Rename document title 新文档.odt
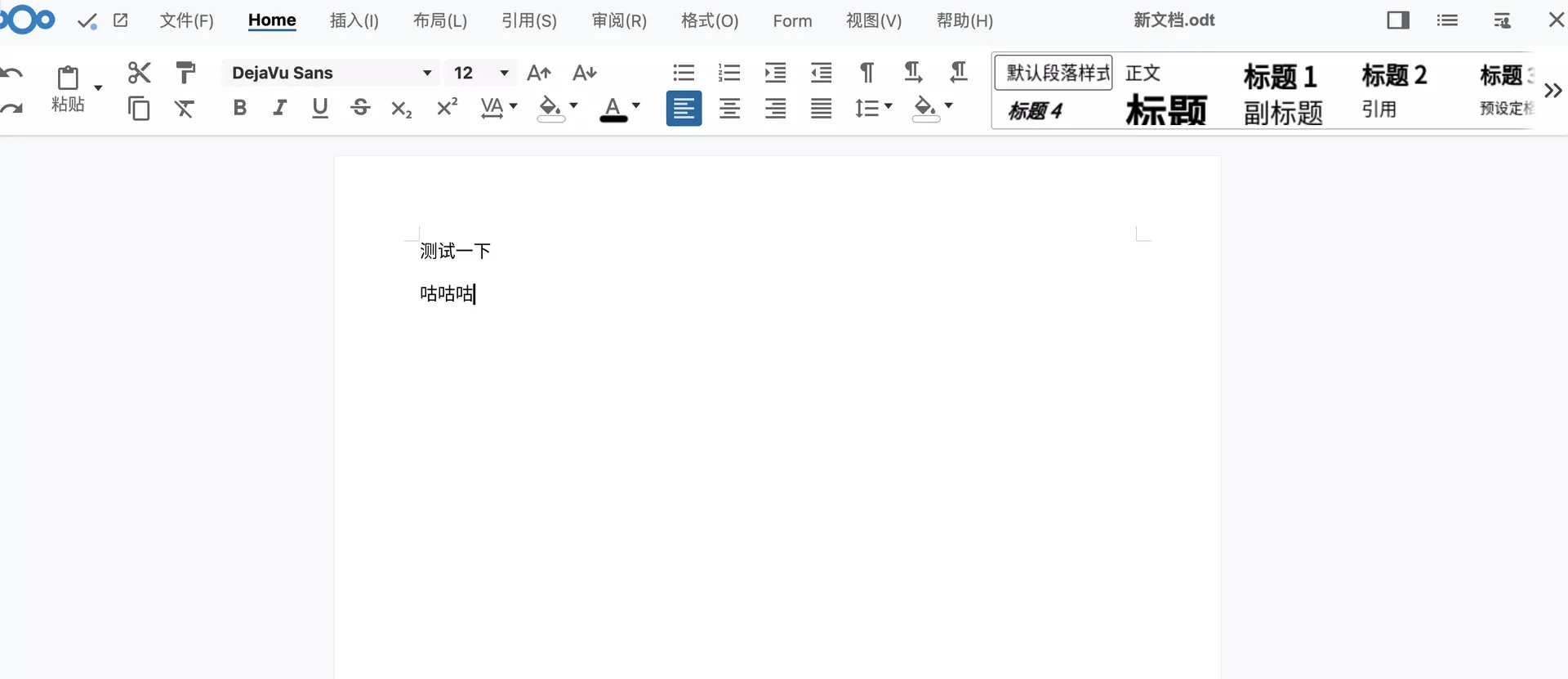 click(1174, 20)
